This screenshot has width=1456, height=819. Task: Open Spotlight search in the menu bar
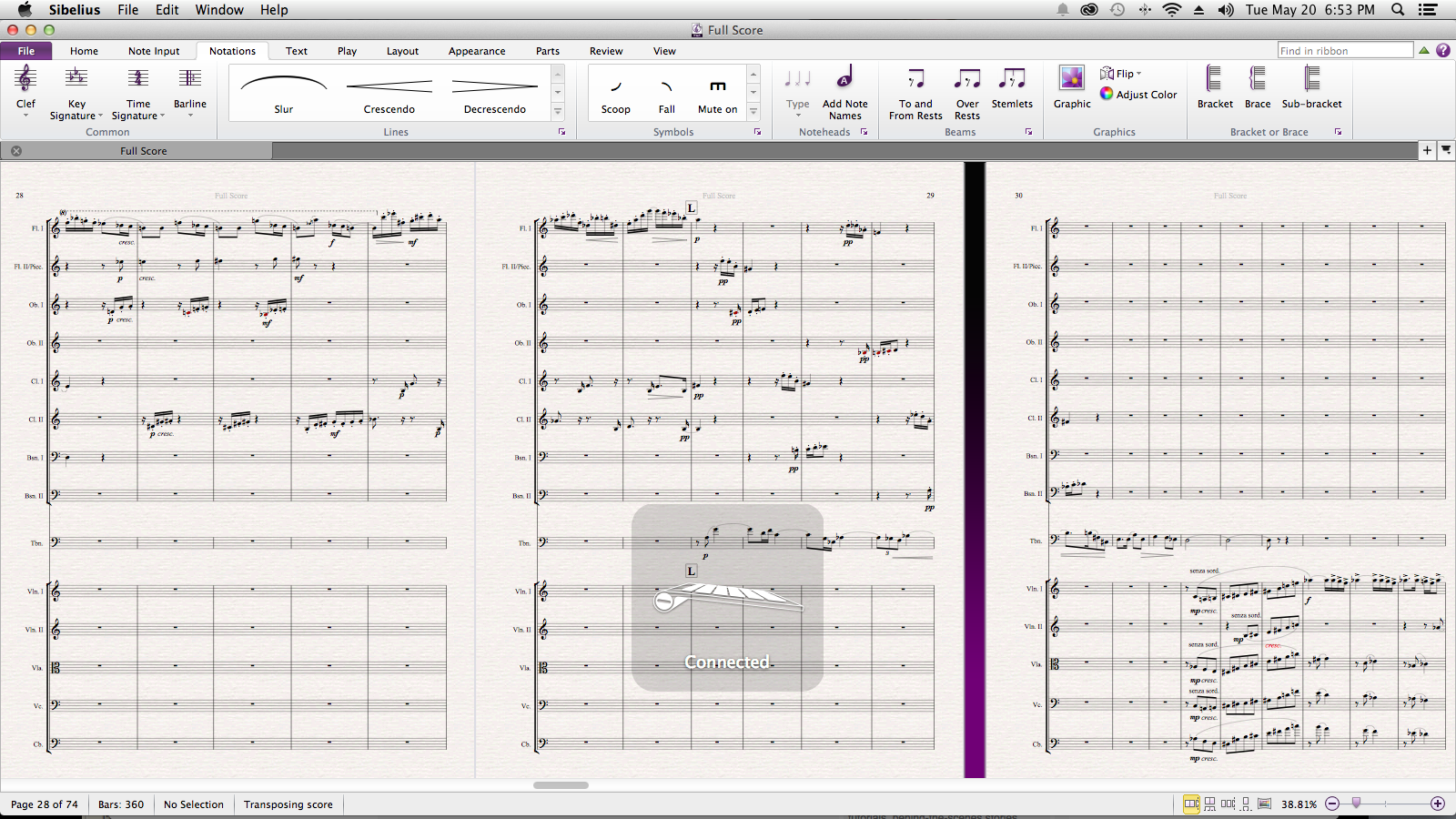coord(1398,10)
